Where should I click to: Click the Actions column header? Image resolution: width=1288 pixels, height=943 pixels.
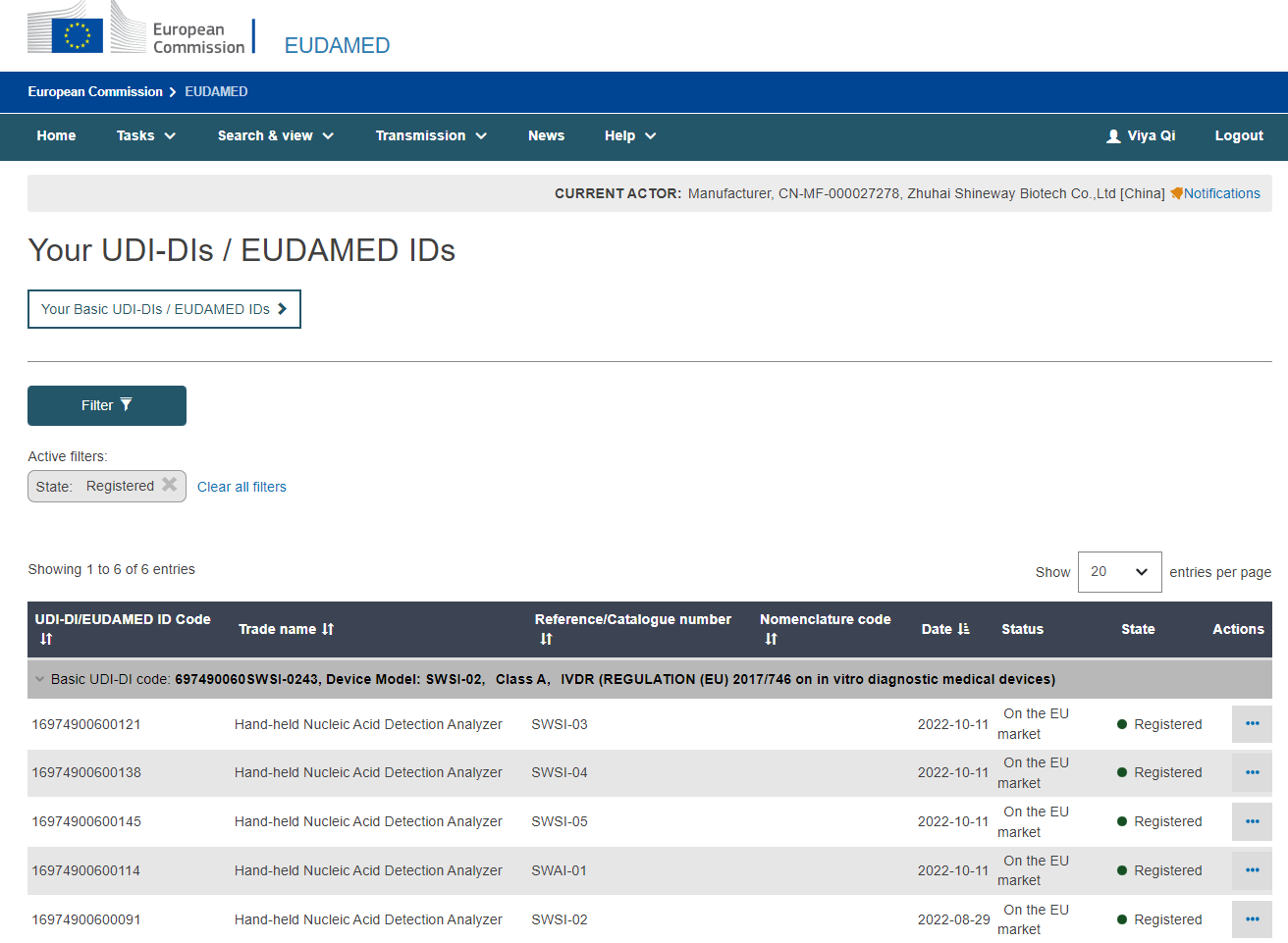[1238, 629]
